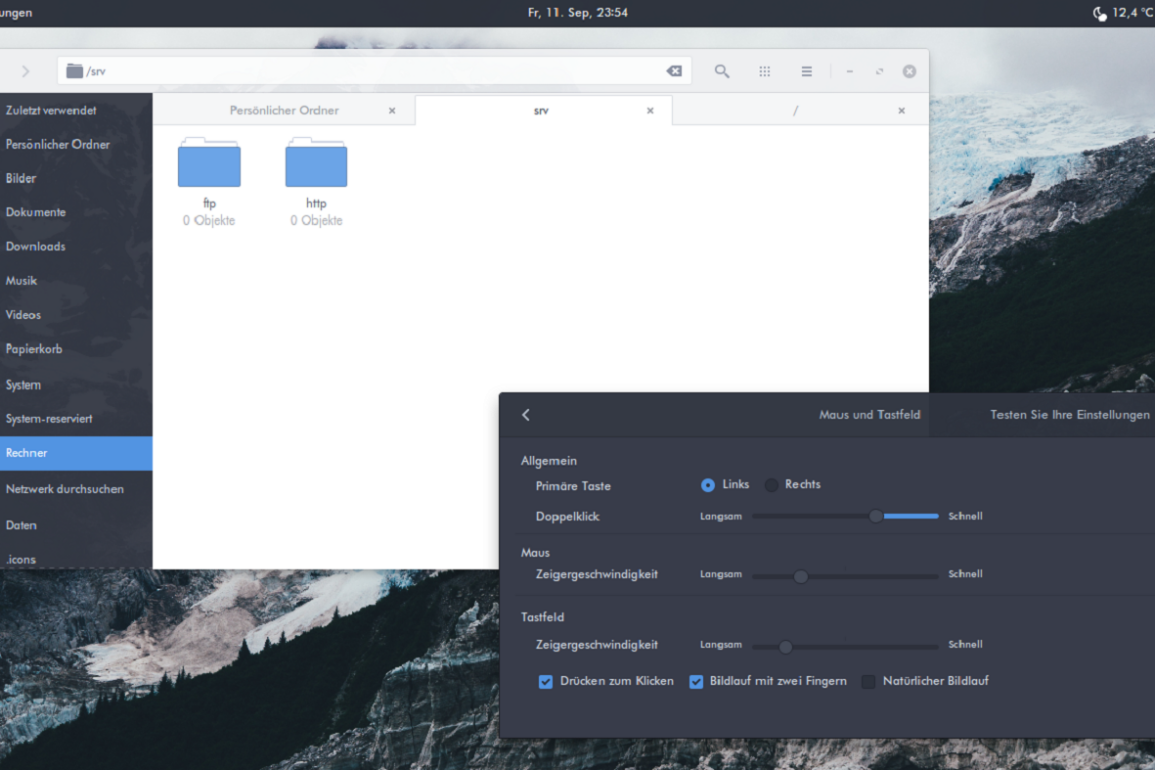
Task: Click the weather indicator in top bar
Action: click(x=1122, y=13)
